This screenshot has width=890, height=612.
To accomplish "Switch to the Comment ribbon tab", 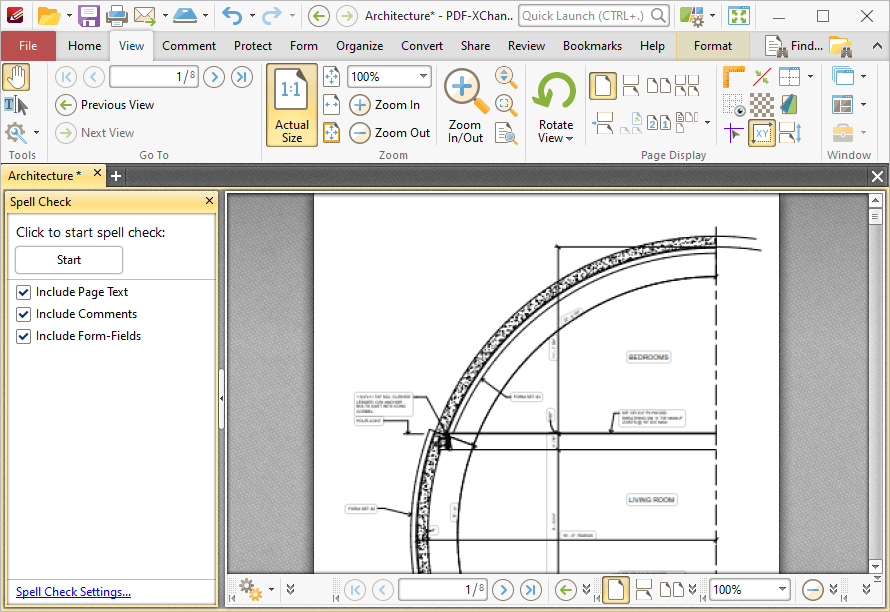I will 189,46.
